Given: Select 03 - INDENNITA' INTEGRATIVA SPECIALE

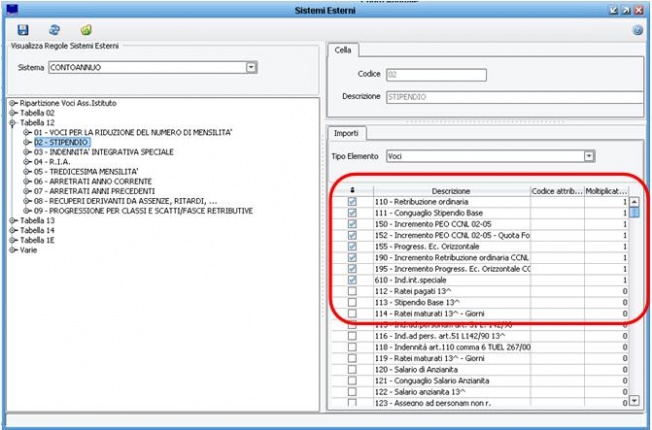Looking at the screenshot, I should [x=104, y=152].
